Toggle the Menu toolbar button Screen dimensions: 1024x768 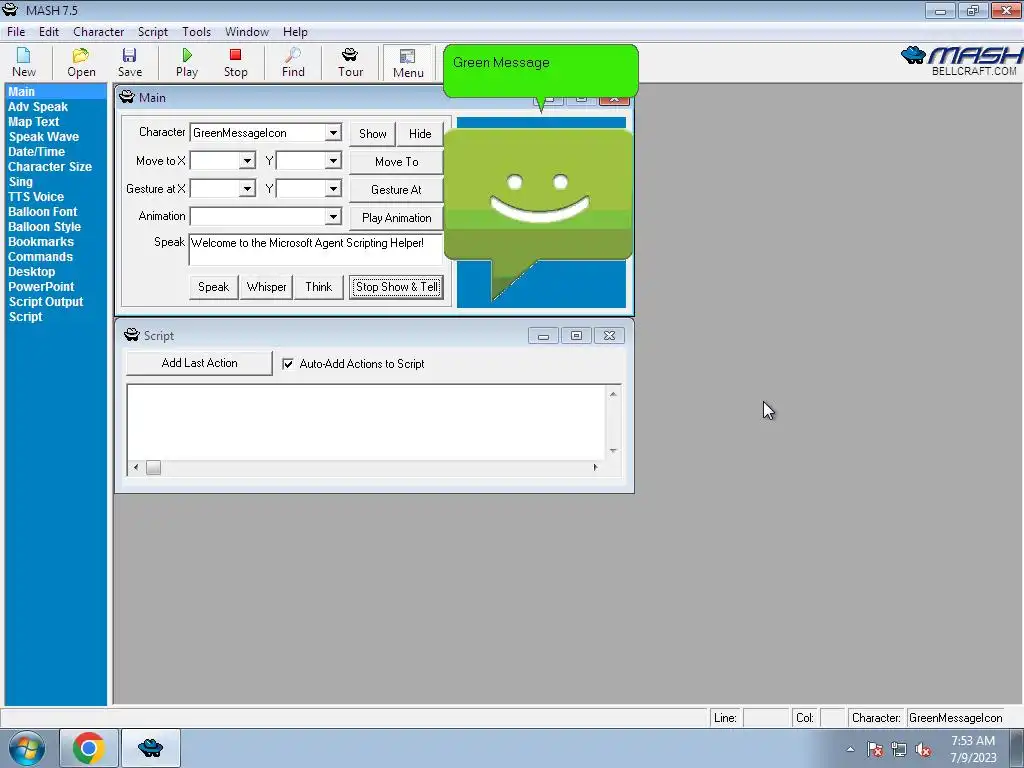point(408,63)
